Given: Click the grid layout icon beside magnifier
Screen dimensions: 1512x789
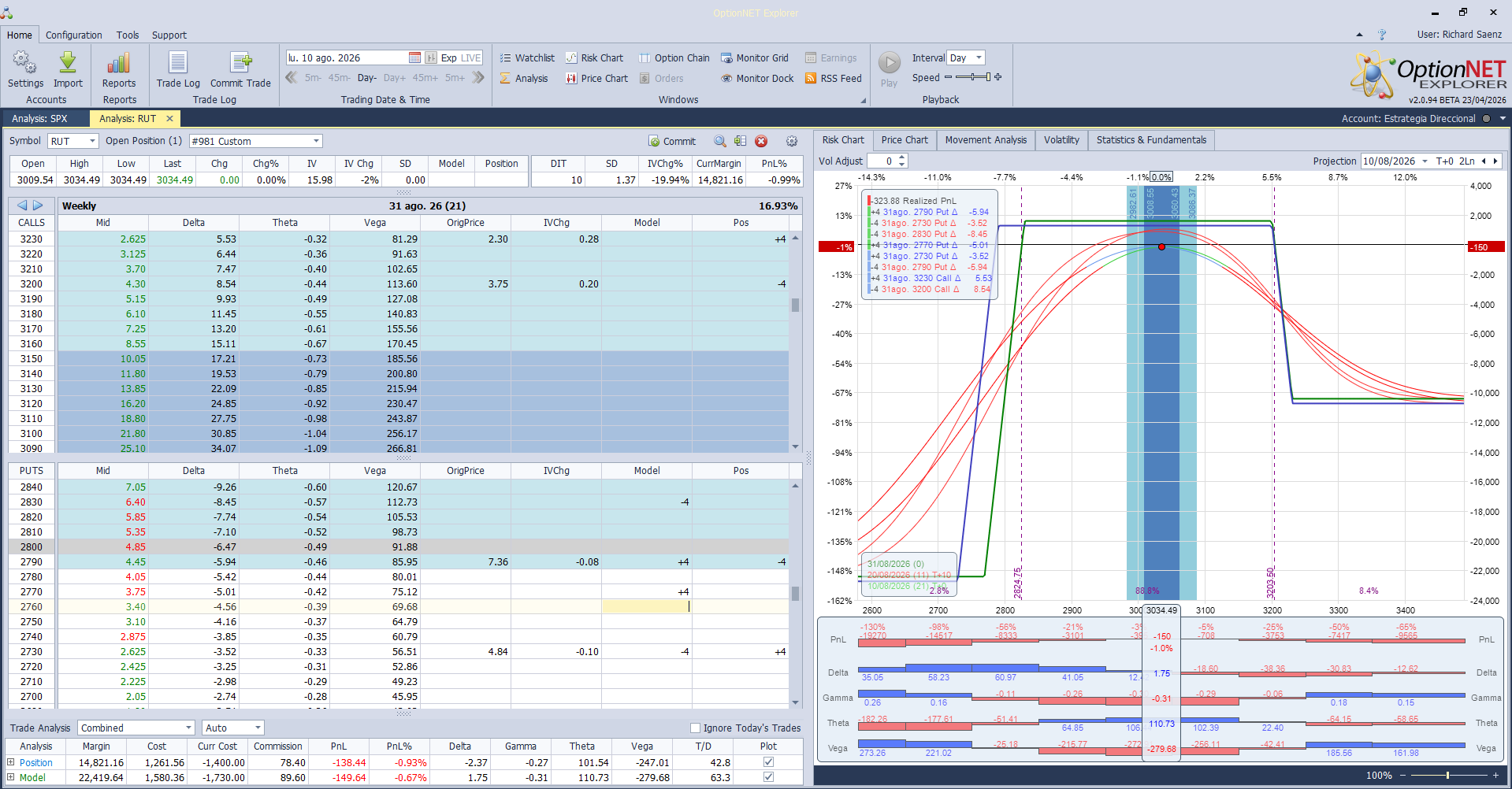Looking at the screenshot, I should click(740, 141).
